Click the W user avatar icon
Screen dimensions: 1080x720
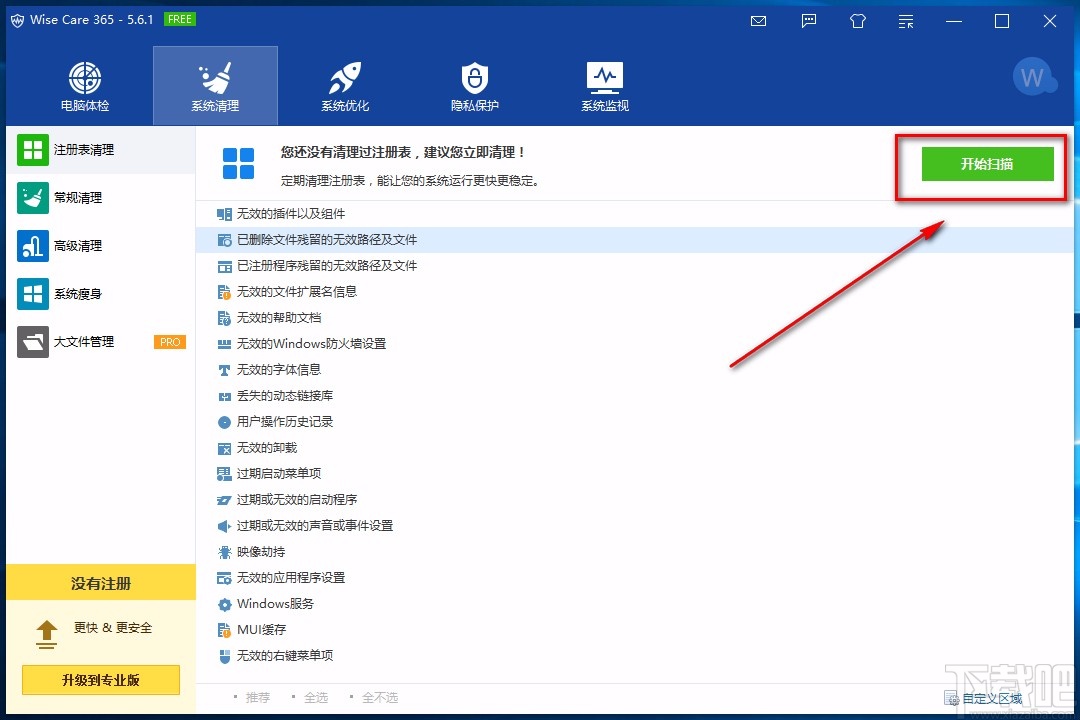coord(1033,77)
